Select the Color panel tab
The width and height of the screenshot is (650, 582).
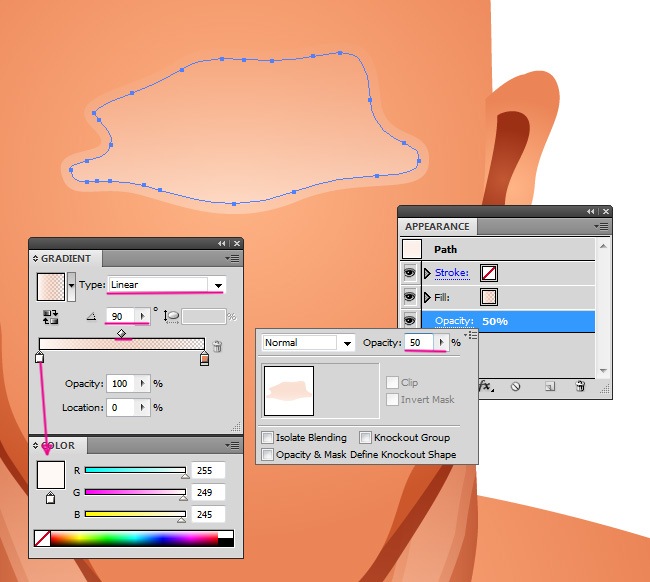coord(58,446)
